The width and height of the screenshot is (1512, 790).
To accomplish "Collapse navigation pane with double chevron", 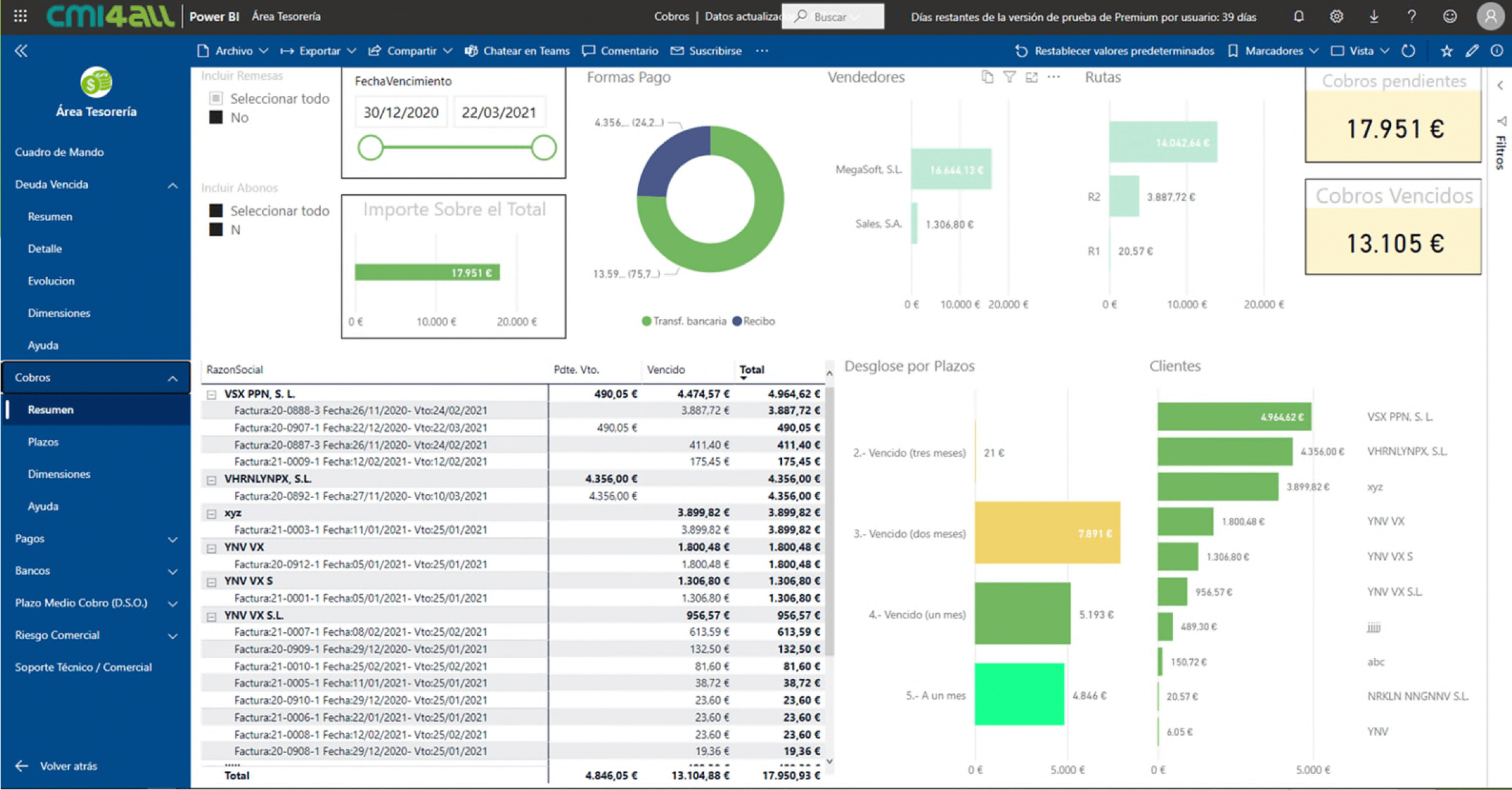I will click(21, 51).
